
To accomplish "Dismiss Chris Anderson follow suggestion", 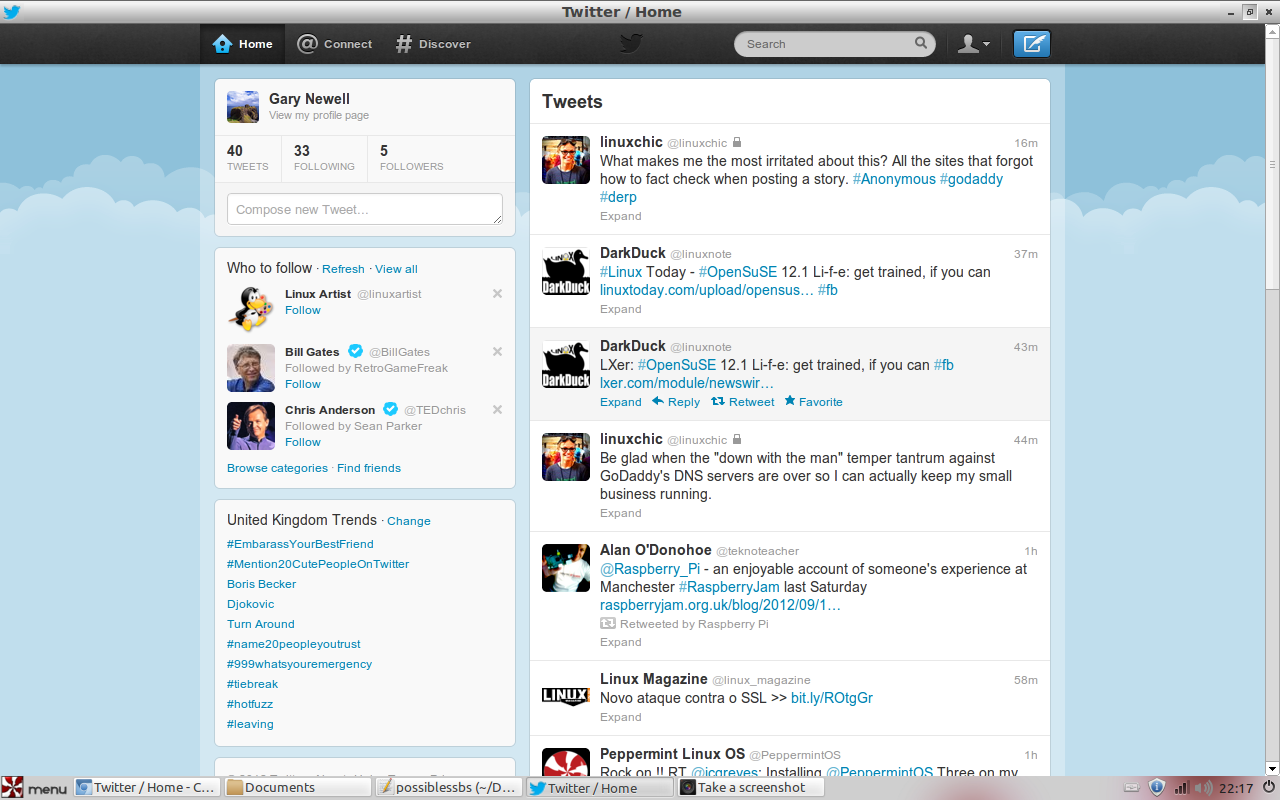I will click(497, 409).
